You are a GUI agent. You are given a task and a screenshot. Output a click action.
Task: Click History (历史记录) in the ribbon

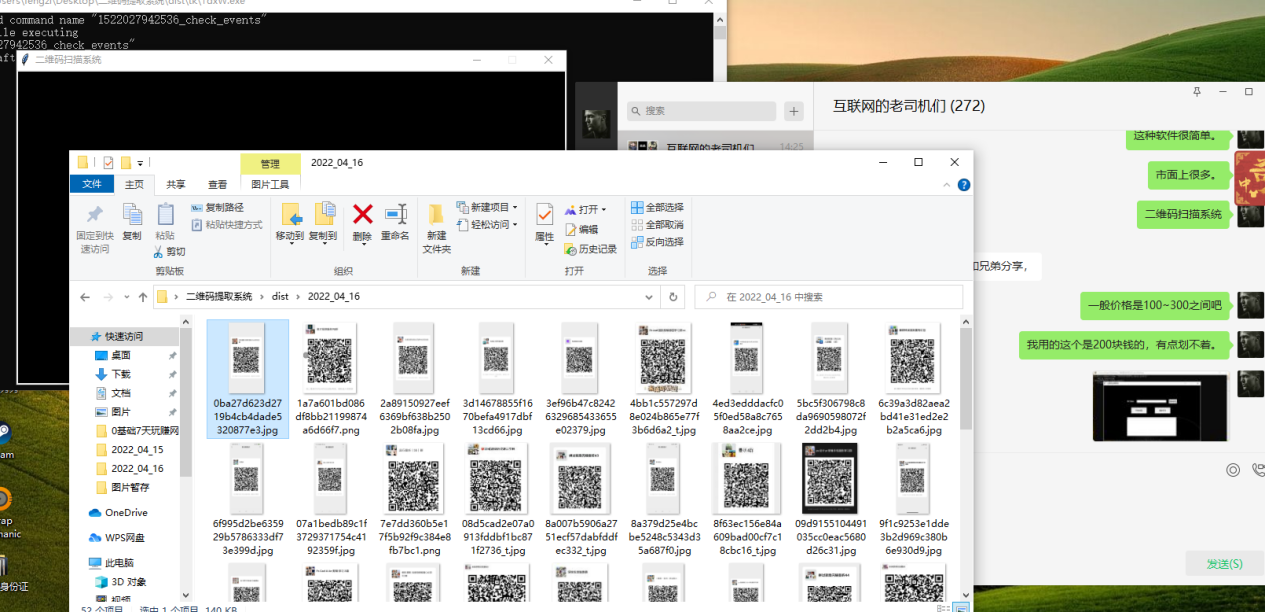coord(591,248)
